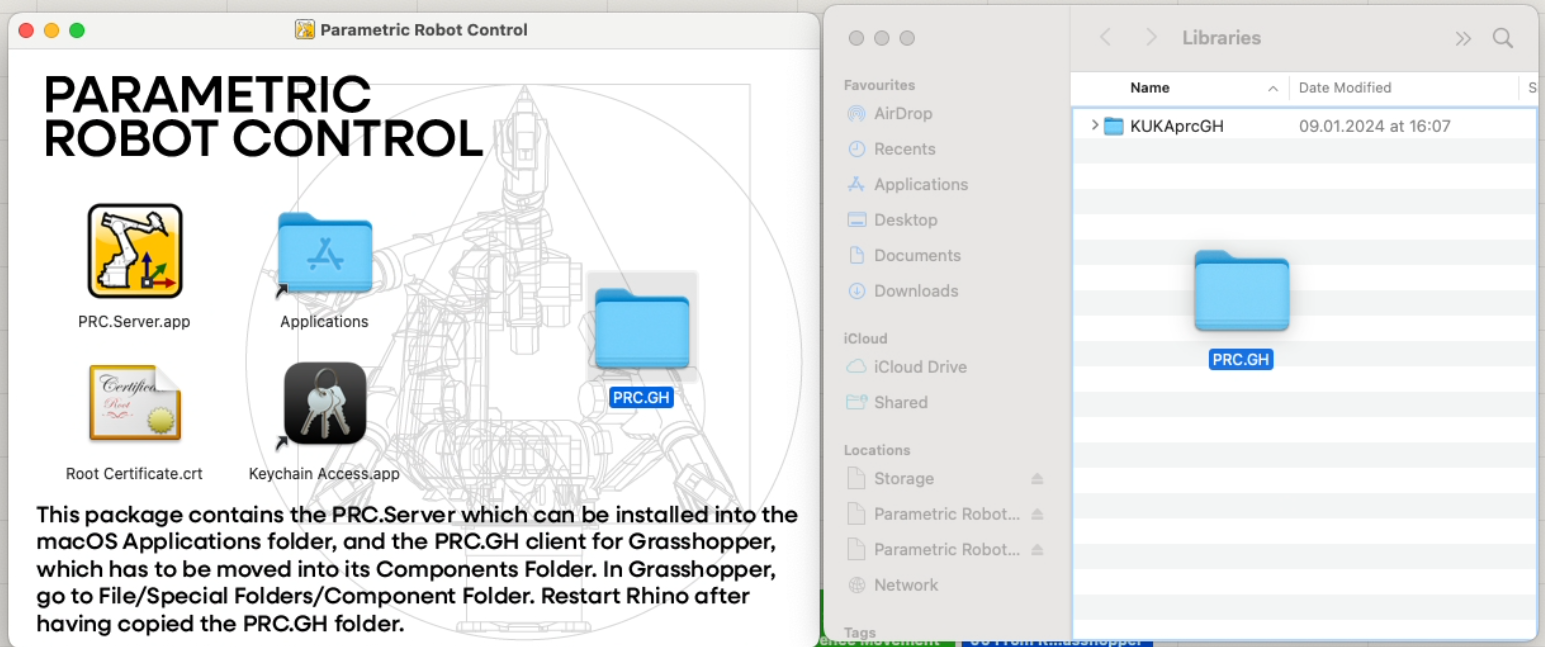The width and height of the screenshot is (1545, 647).
Task: Click the Applications folder shortcut icon
Action: pyautogui.click(x=324, y=255)
